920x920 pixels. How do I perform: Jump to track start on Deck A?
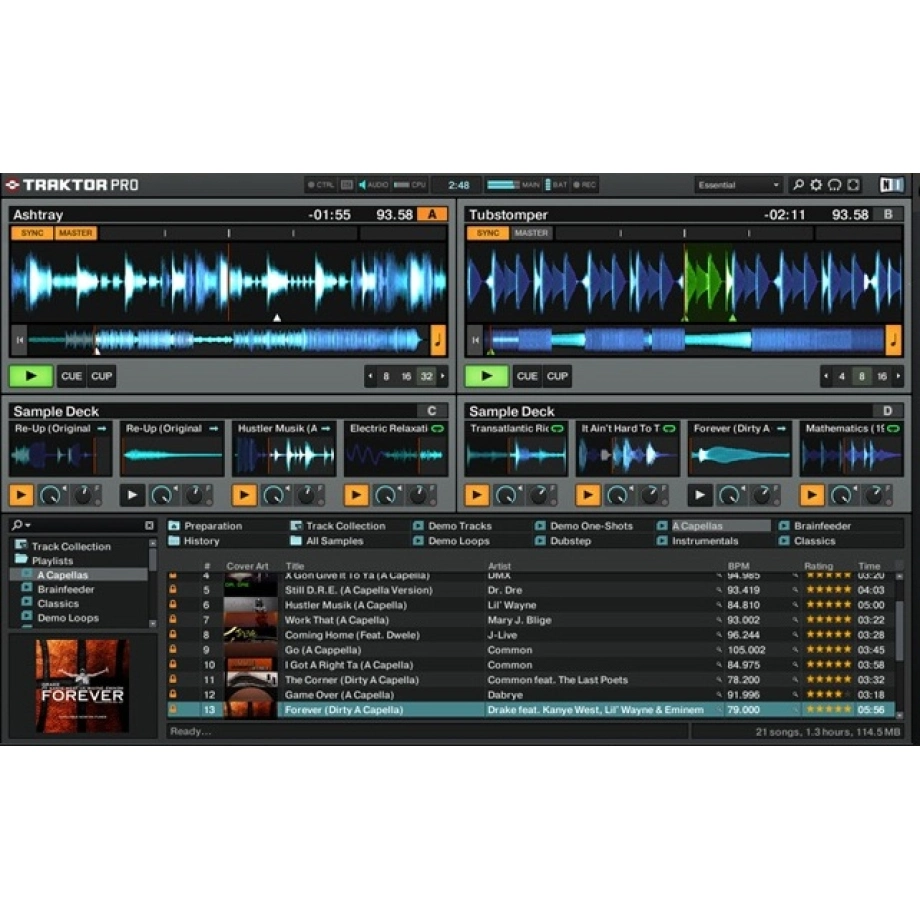[x=19, y=340]
